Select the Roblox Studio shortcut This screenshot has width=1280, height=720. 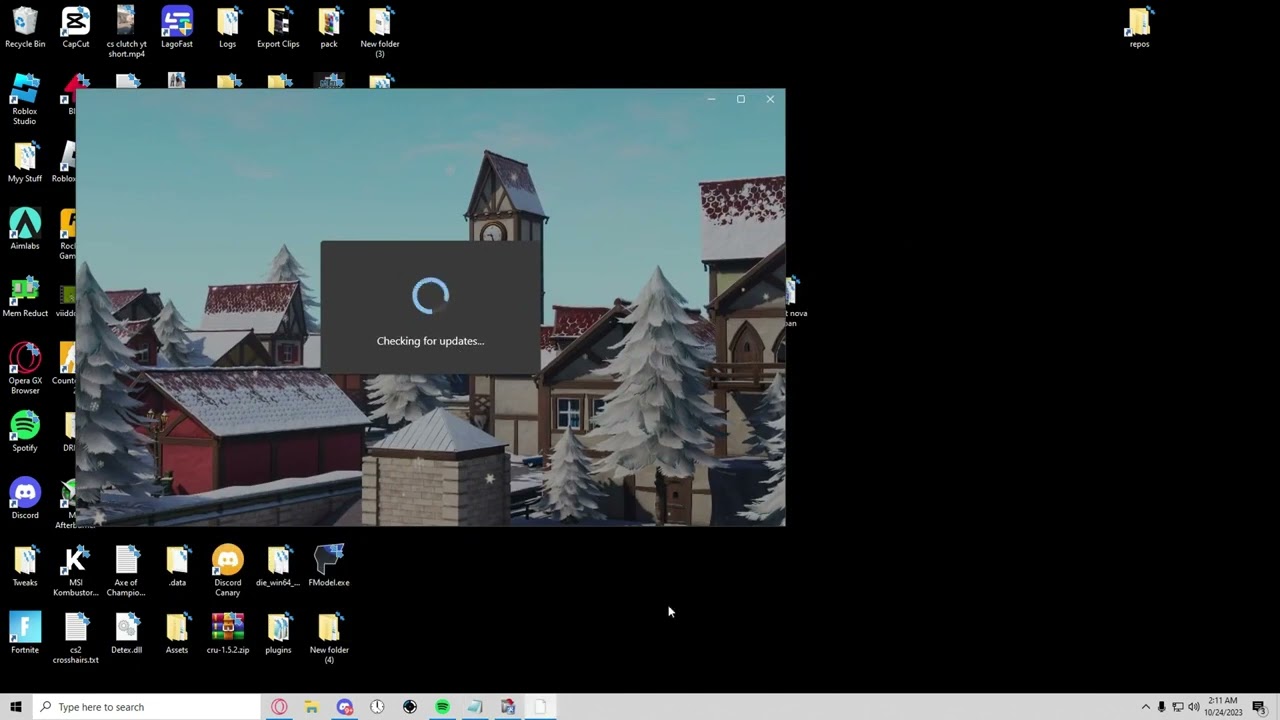click(x=25, y=100)
